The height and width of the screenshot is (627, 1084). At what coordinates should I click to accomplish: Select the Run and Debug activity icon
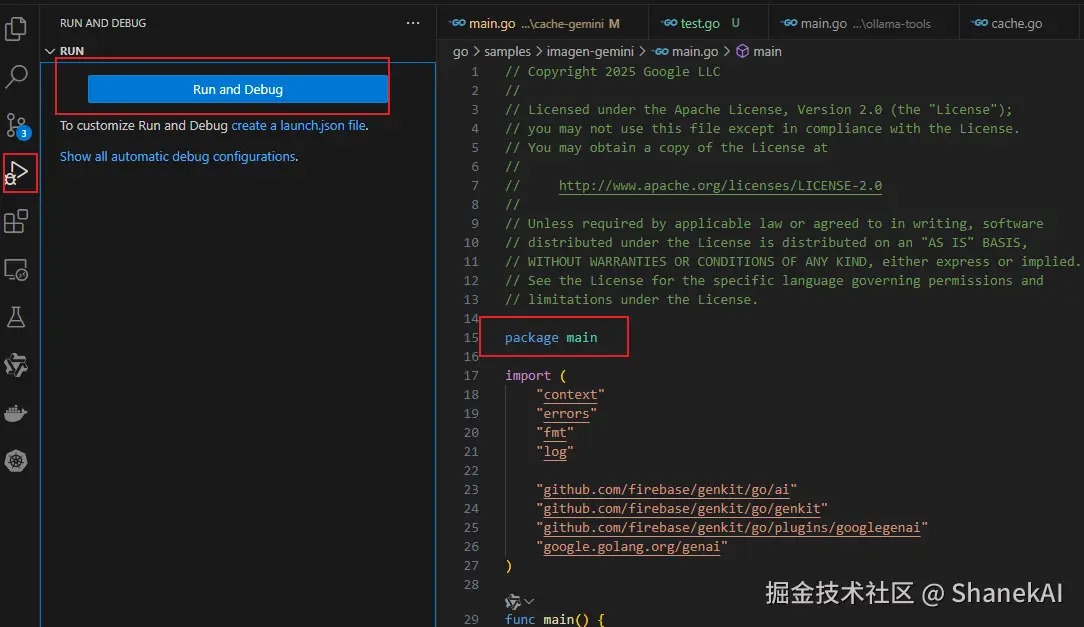(17, 173)
